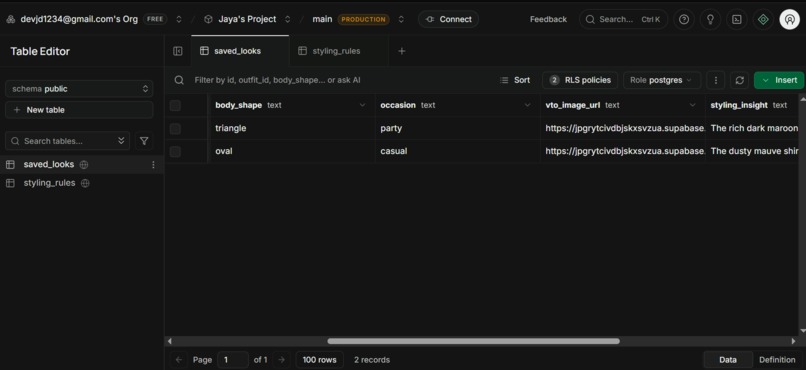Click the organization logo icon
The image size is (806, 370).
(x=11, y=20)
